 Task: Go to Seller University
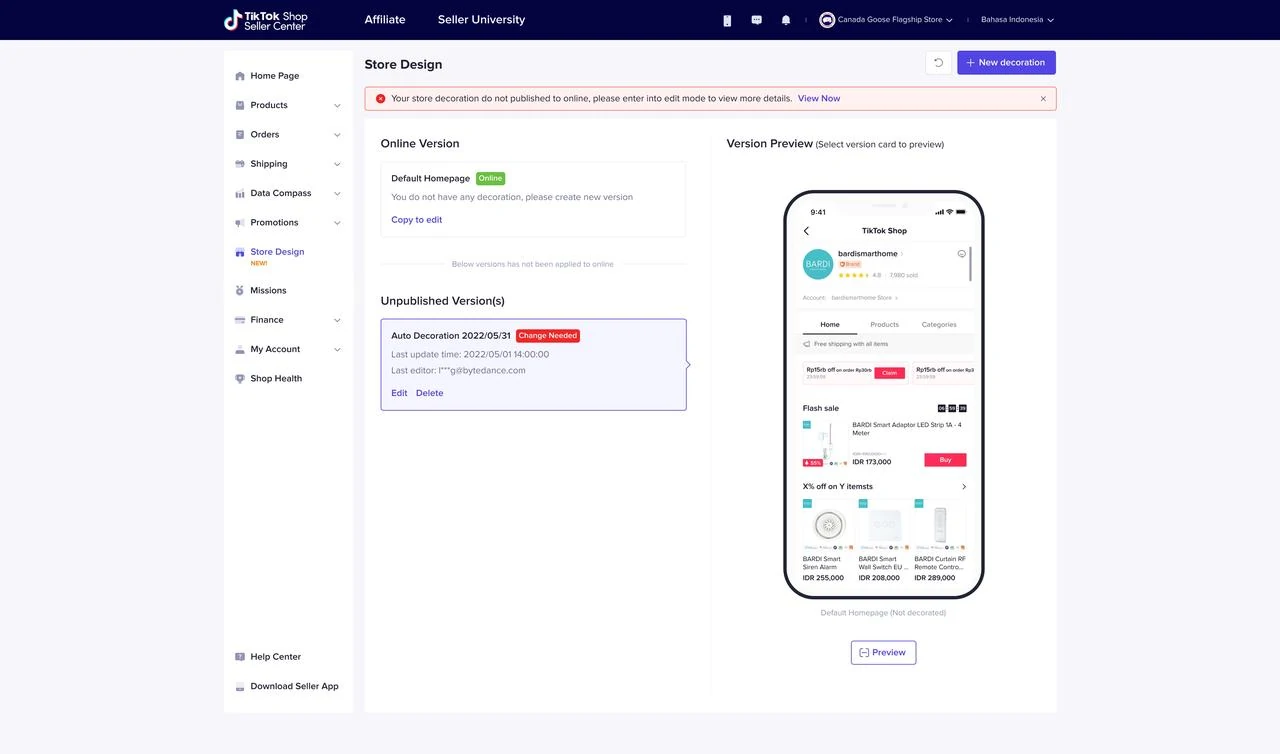(x=481, y=20)
